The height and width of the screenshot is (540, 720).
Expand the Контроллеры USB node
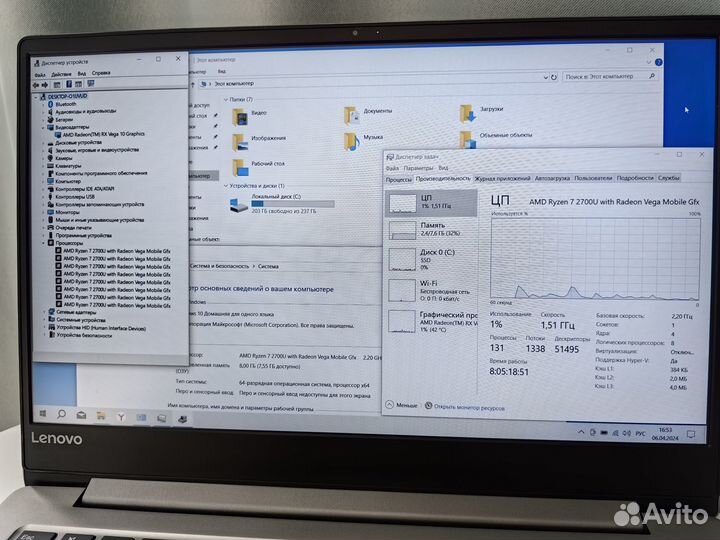[x=44, y=197]
